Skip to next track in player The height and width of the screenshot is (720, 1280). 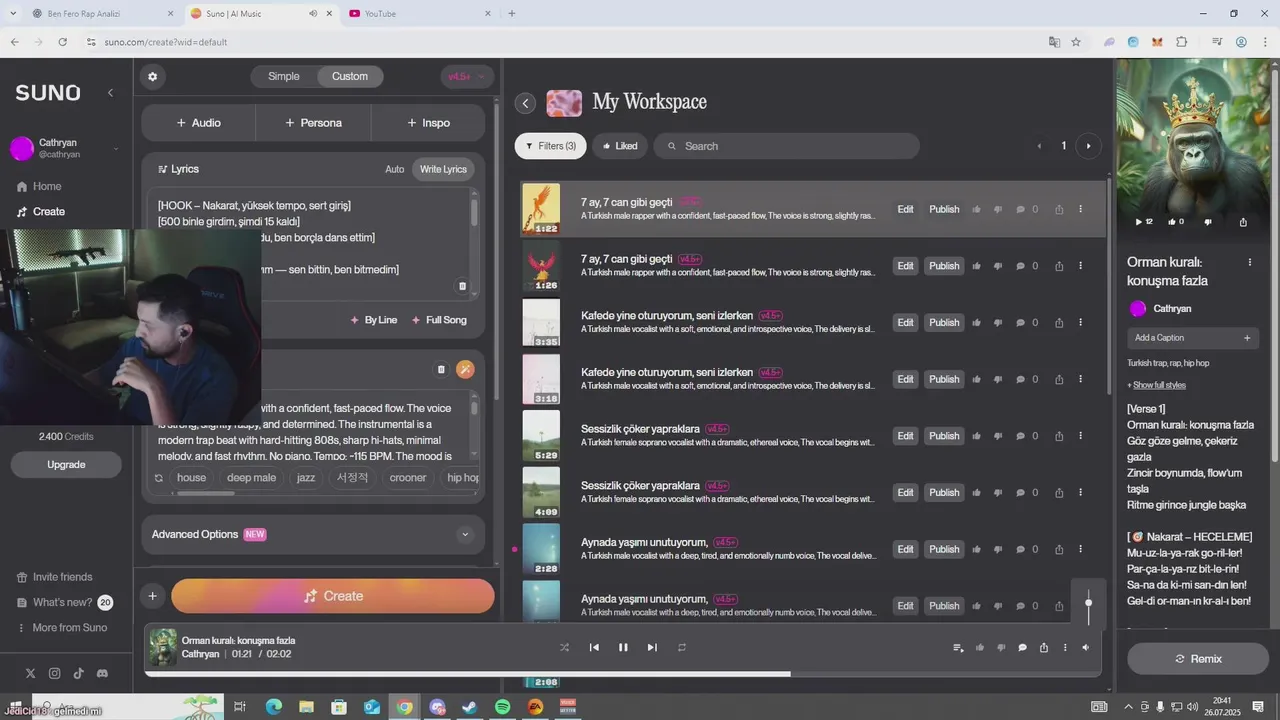(652, 647)
